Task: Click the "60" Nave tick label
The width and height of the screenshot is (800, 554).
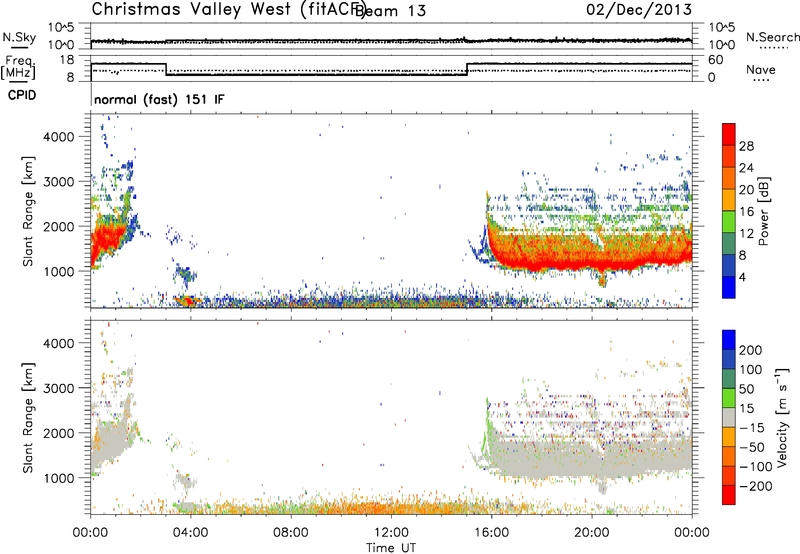Action: [x=716, y=60]
